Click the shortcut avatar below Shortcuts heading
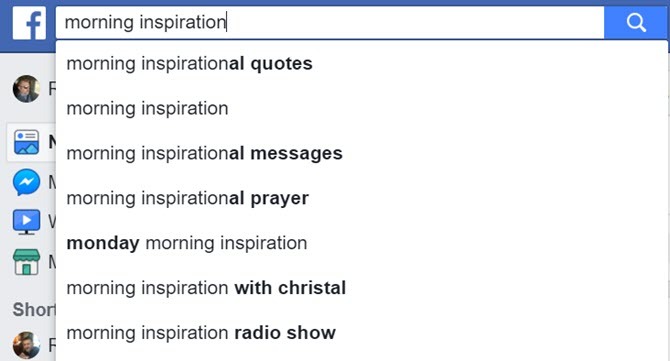Viewport: 670px width, 361px height. [26, 345]
